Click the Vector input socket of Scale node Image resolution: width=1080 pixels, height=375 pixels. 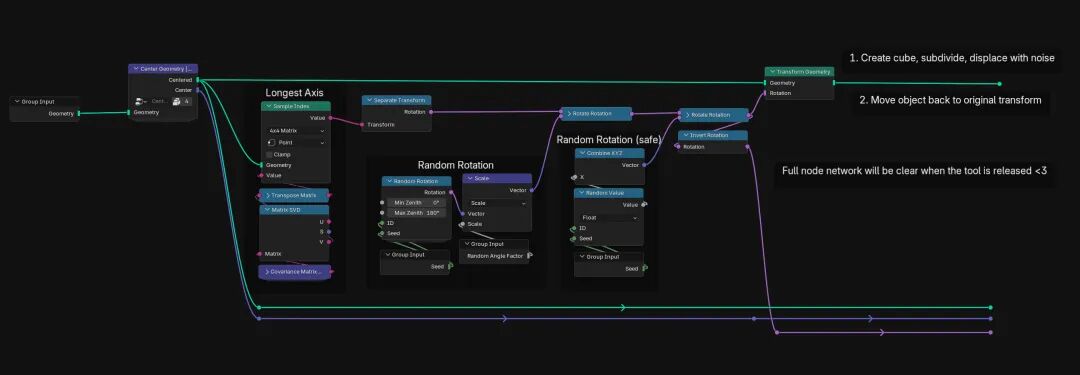pyautogui.click(x=463, y=214)
